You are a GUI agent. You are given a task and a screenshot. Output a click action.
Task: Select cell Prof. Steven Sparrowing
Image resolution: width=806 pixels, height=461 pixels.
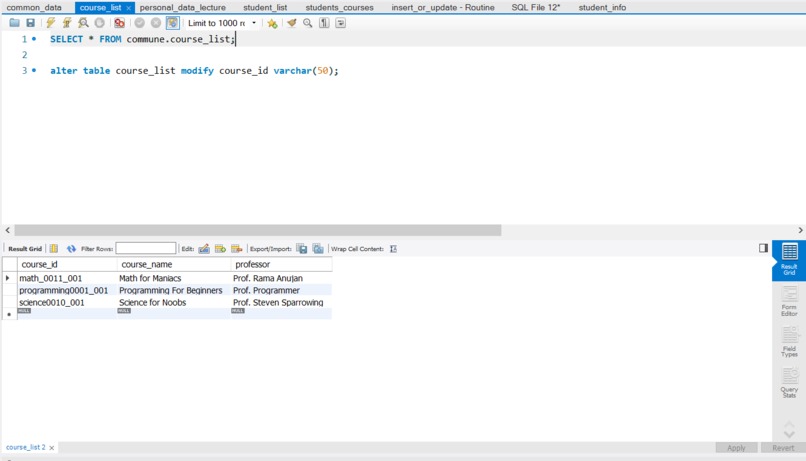pyautogui.click(x=282, y=302)
